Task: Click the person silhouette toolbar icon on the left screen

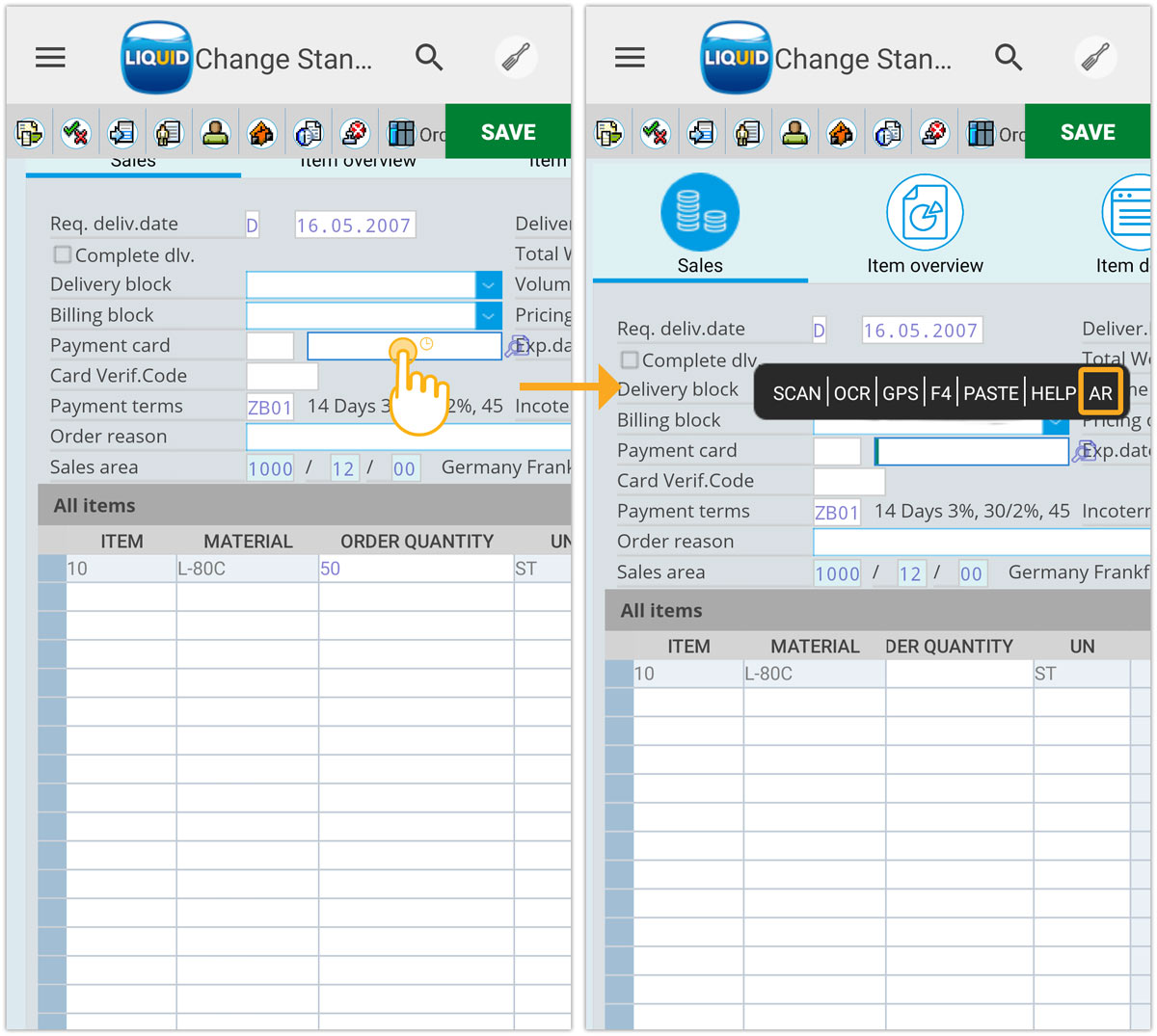Action: [x=215, y=133]
